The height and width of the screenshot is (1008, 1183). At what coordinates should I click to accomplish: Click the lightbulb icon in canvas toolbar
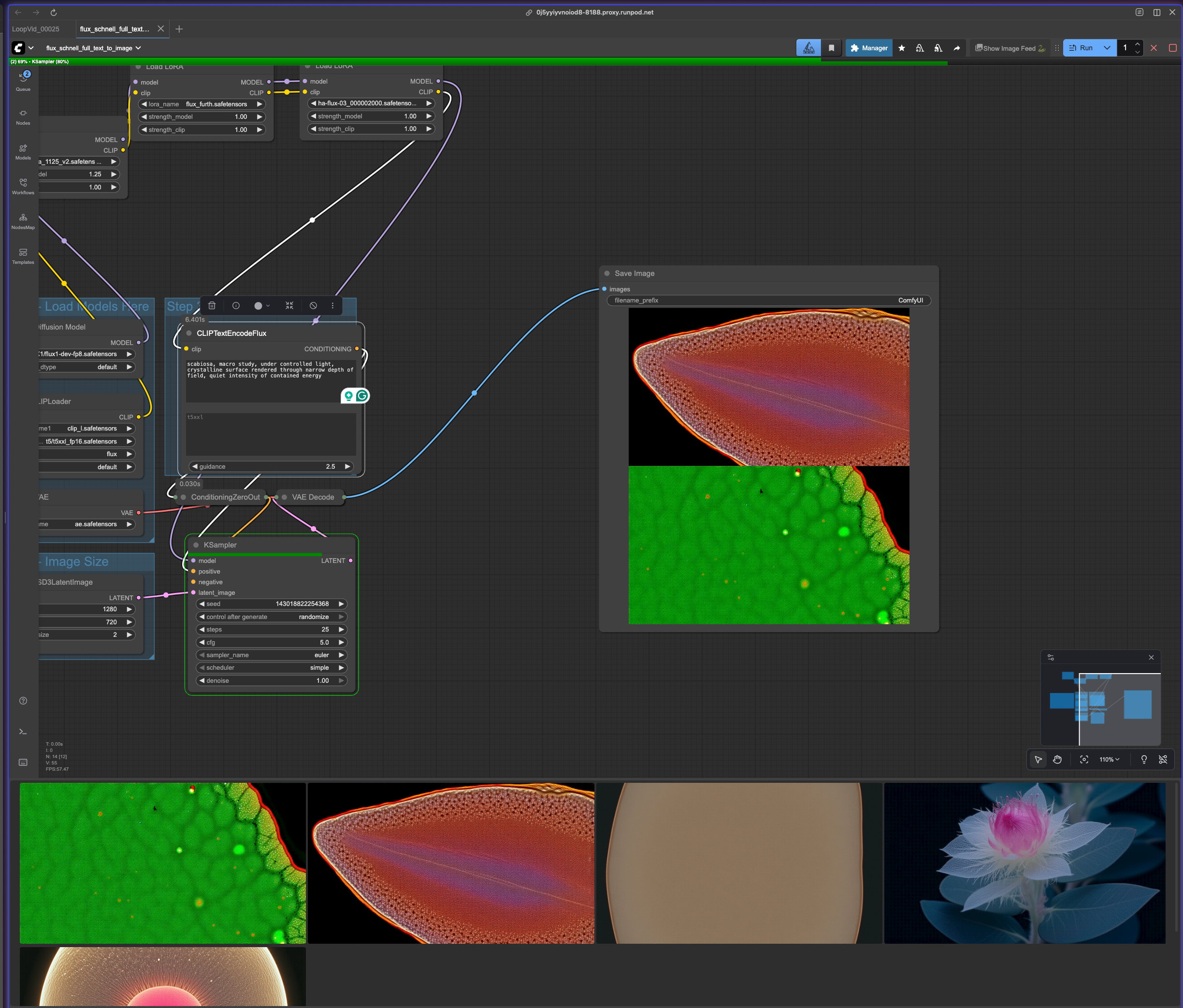point(1144,760)
